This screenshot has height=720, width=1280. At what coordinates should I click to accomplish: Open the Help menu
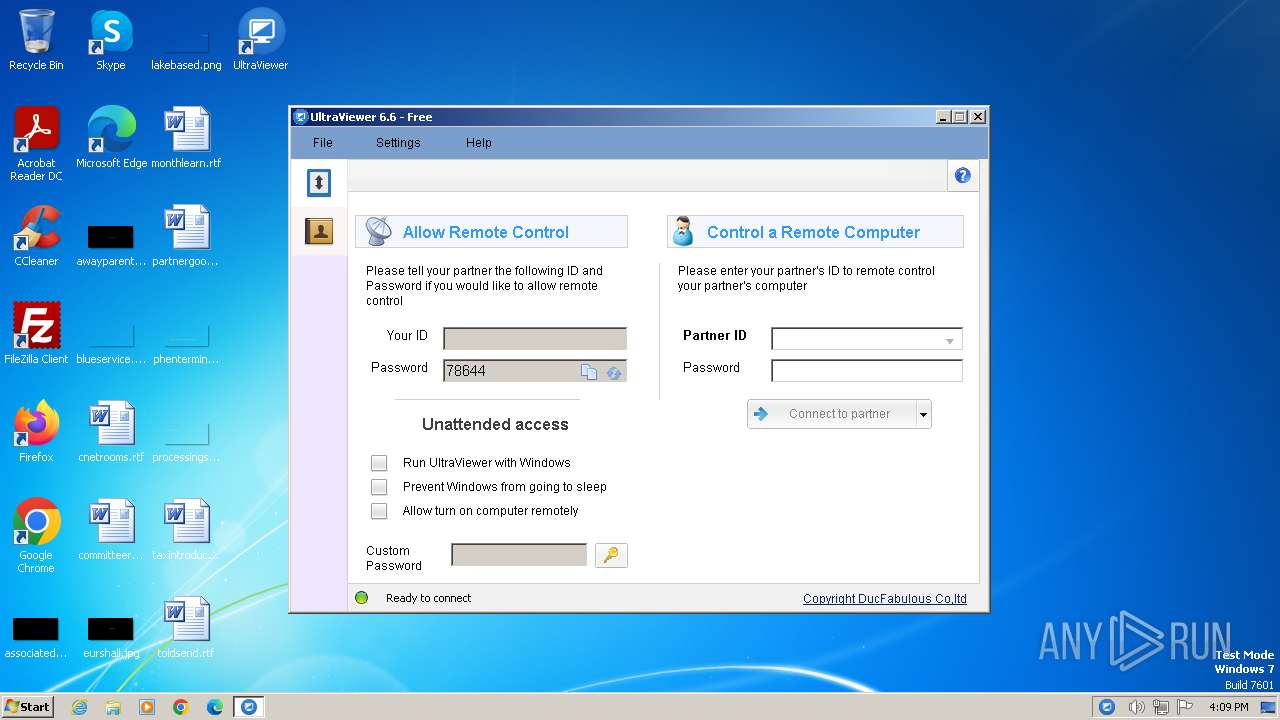[x=479, y=143]
